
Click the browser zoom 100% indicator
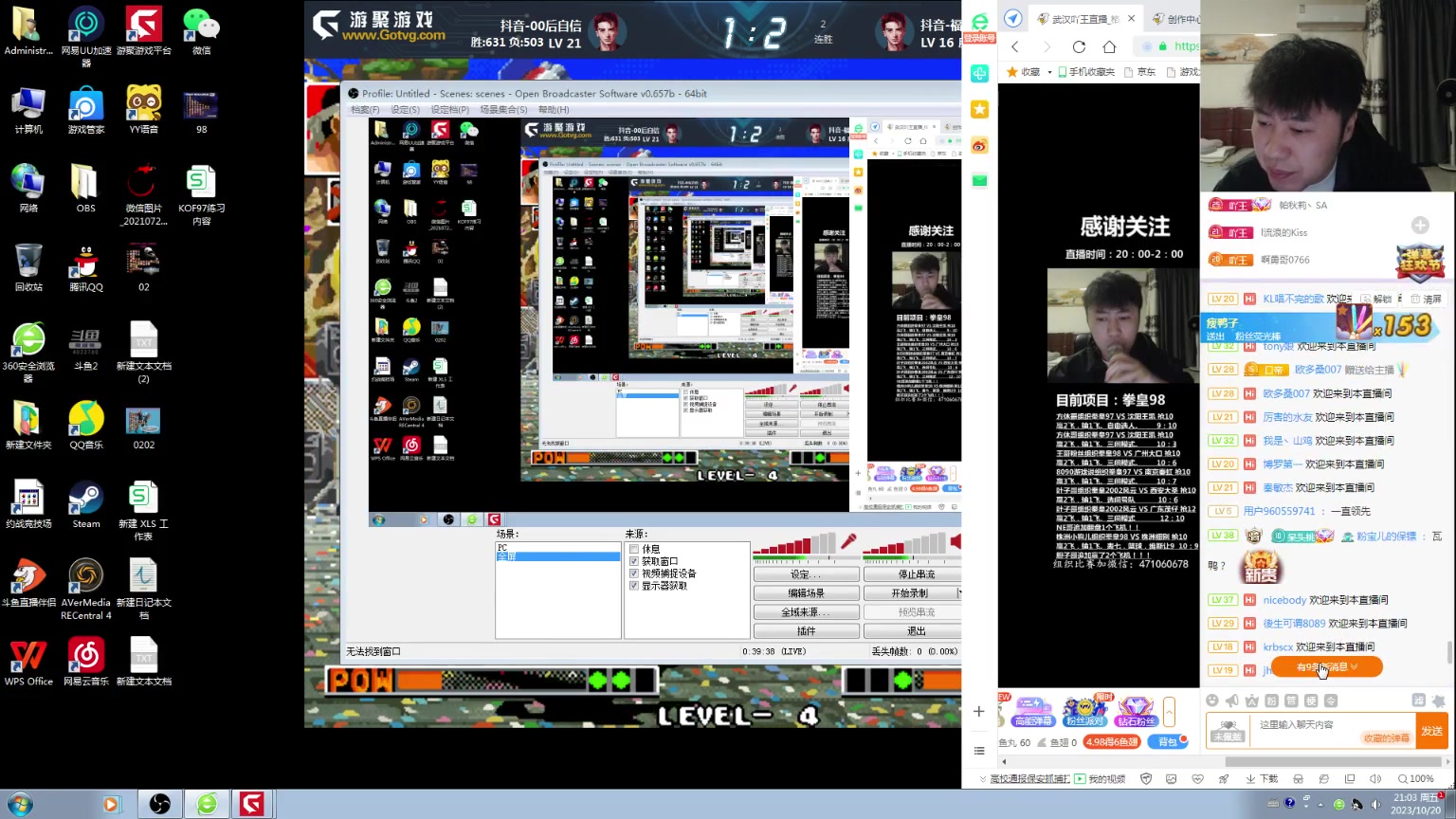[x=1415, y=779]
